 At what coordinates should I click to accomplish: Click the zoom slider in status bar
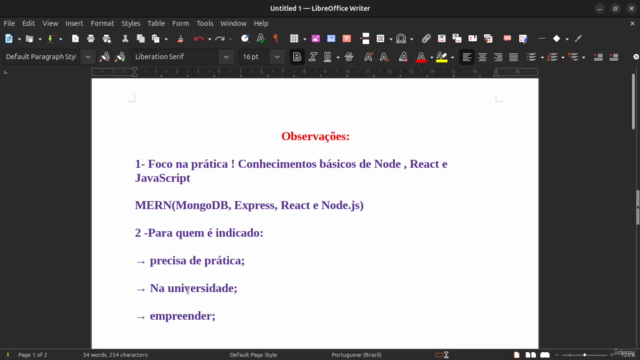click(x=584, y=355)
